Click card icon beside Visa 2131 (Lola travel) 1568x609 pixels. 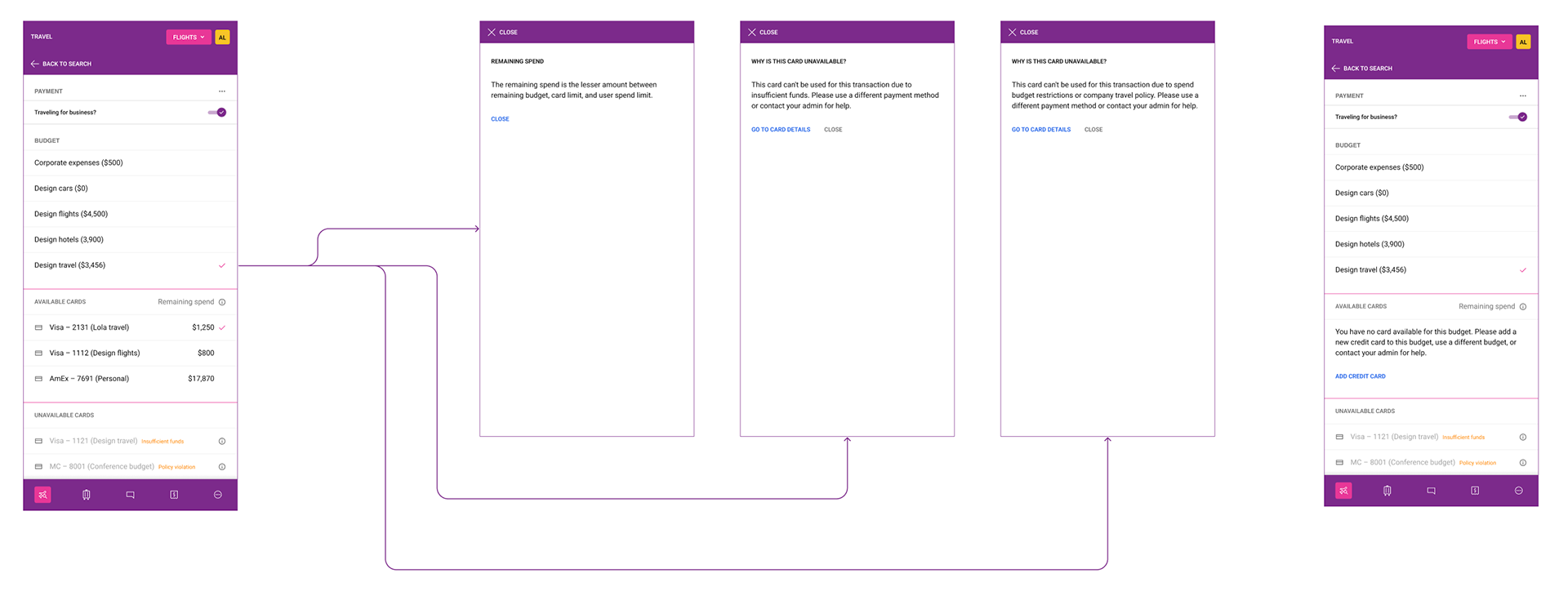[x=38, y=327]
